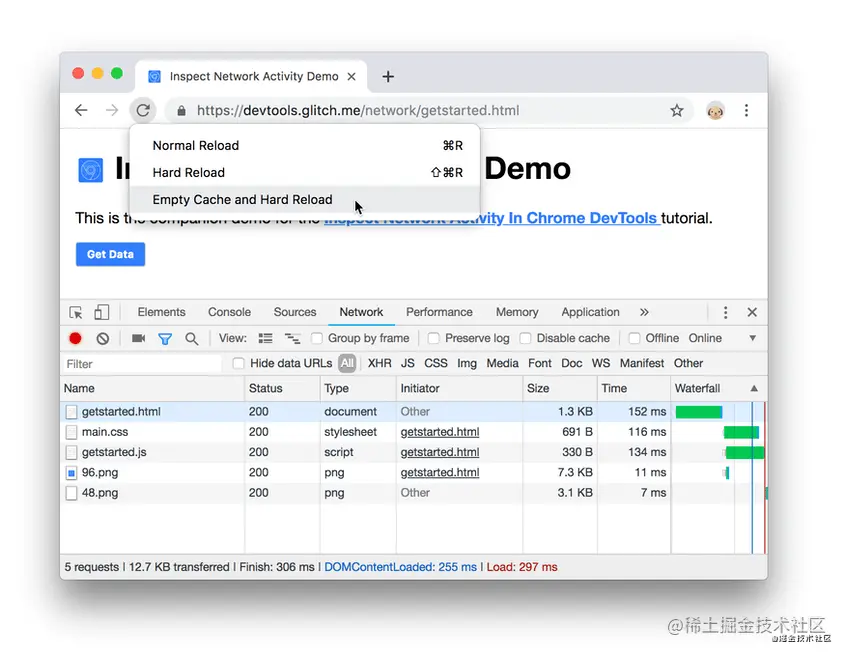Close the DevTools panel
Viewport: 845px width, 655px height.
752,312
